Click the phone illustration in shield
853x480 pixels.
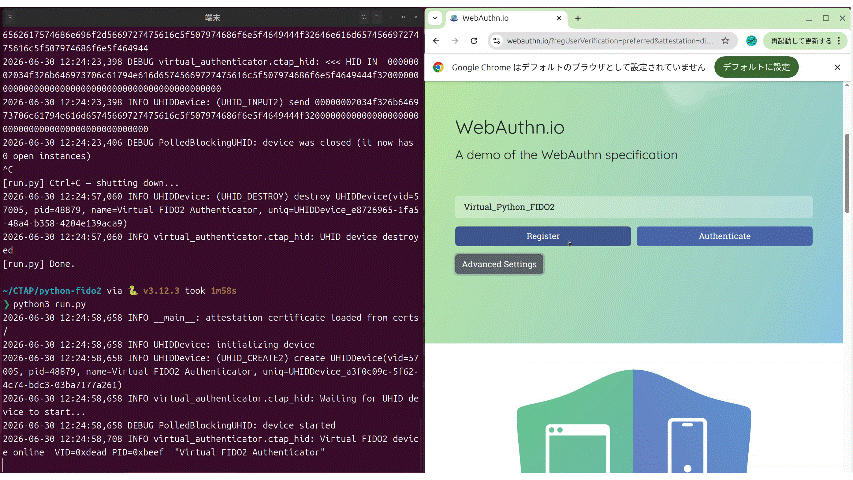[x=687, y=445]
